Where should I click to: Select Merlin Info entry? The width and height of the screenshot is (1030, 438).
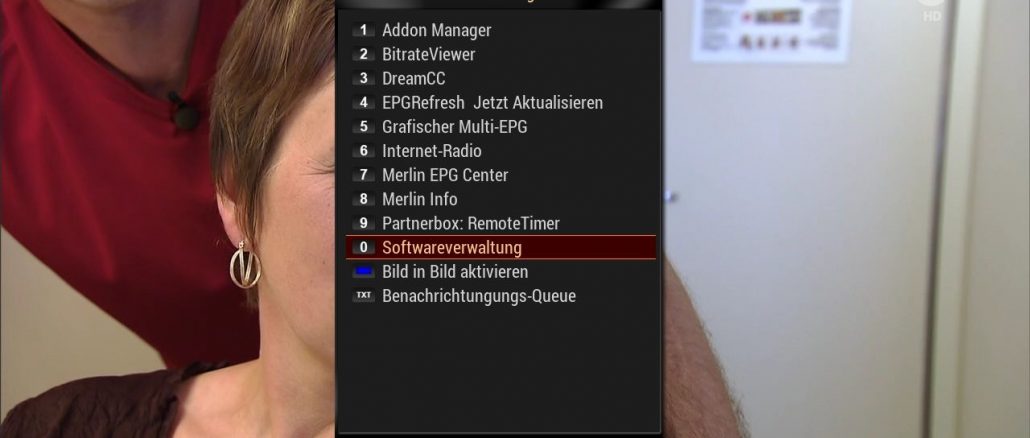tap(501, 199)
